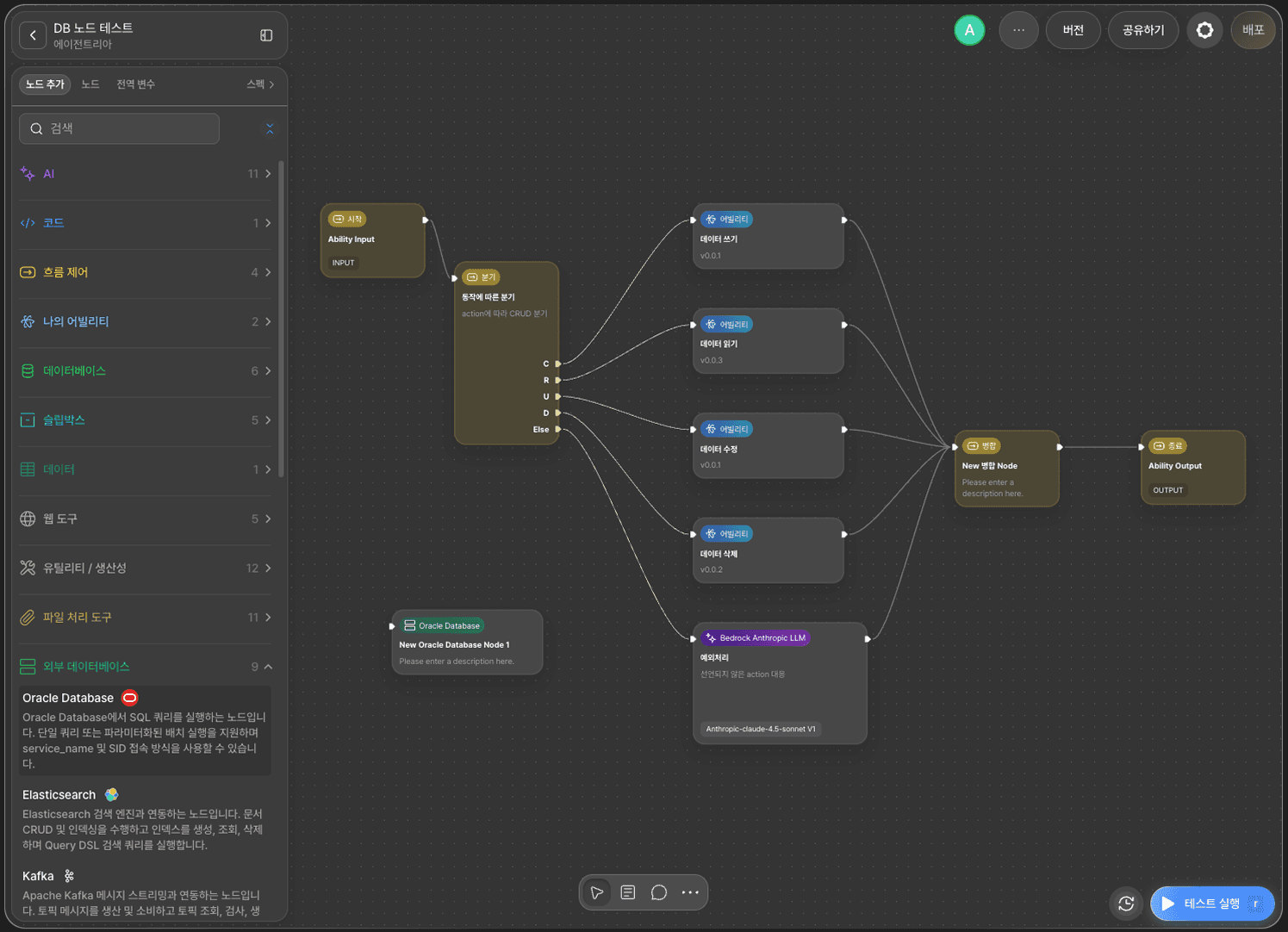Click the history refresh icon near test run

click(1126, 904)
